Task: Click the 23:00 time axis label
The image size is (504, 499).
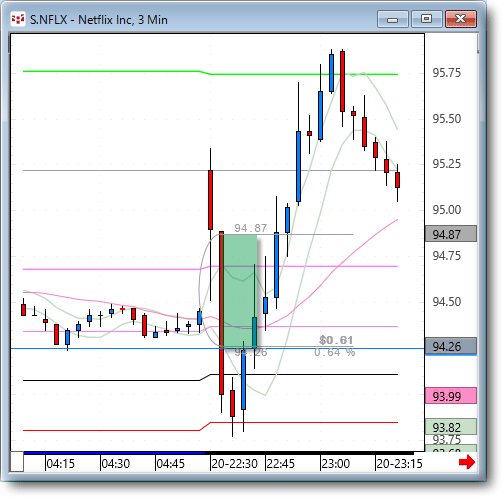Action: click(336, 464)
